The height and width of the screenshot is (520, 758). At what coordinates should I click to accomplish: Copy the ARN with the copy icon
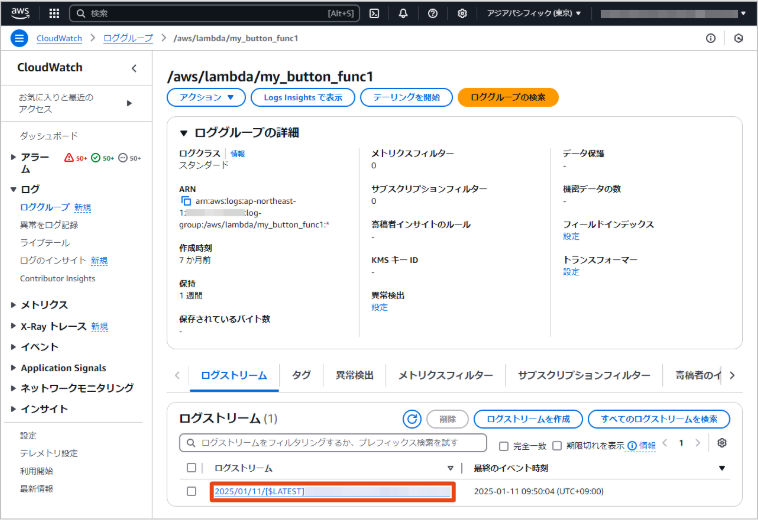click(x=186, y=201)
